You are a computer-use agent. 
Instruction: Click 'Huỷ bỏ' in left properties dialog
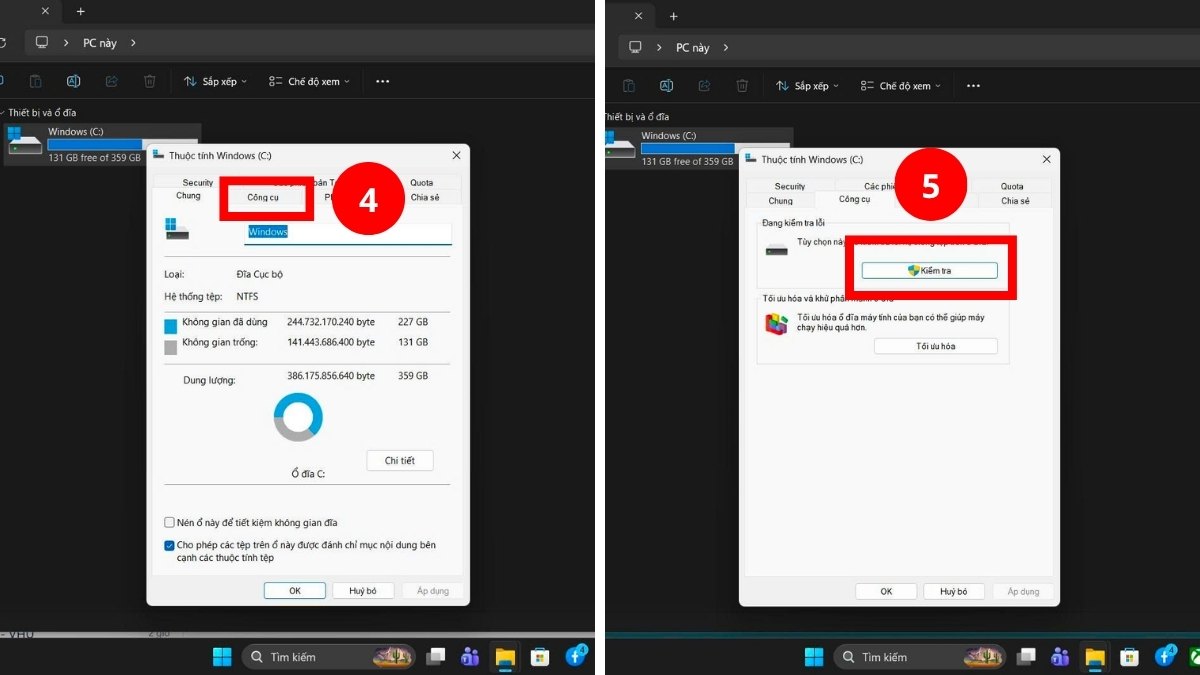pyautogui.click(x=363, y=591)
